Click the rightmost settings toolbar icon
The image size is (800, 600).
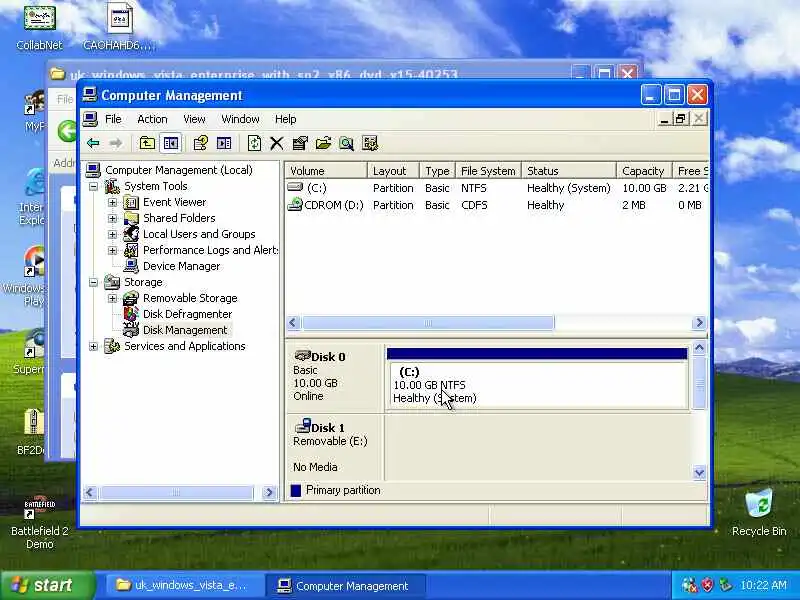[370, 143]
